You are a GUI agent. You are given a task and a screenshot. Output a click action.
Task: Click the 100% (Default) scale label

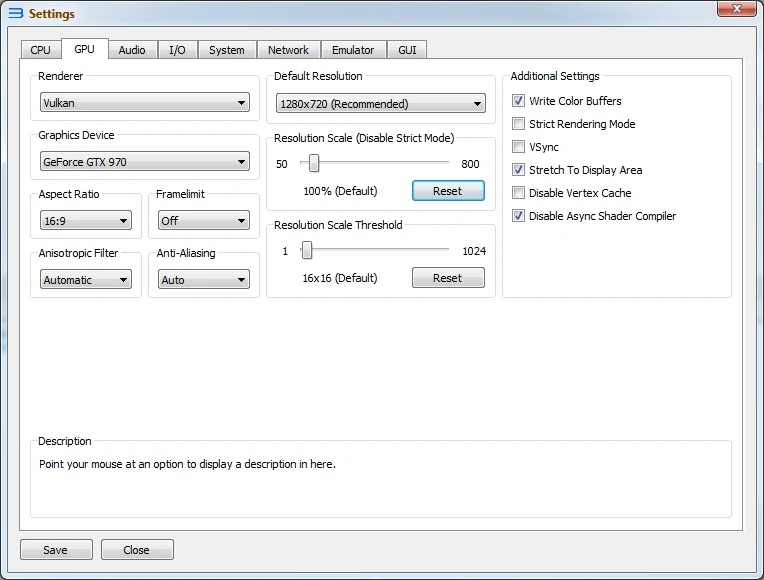click(340, 191)
